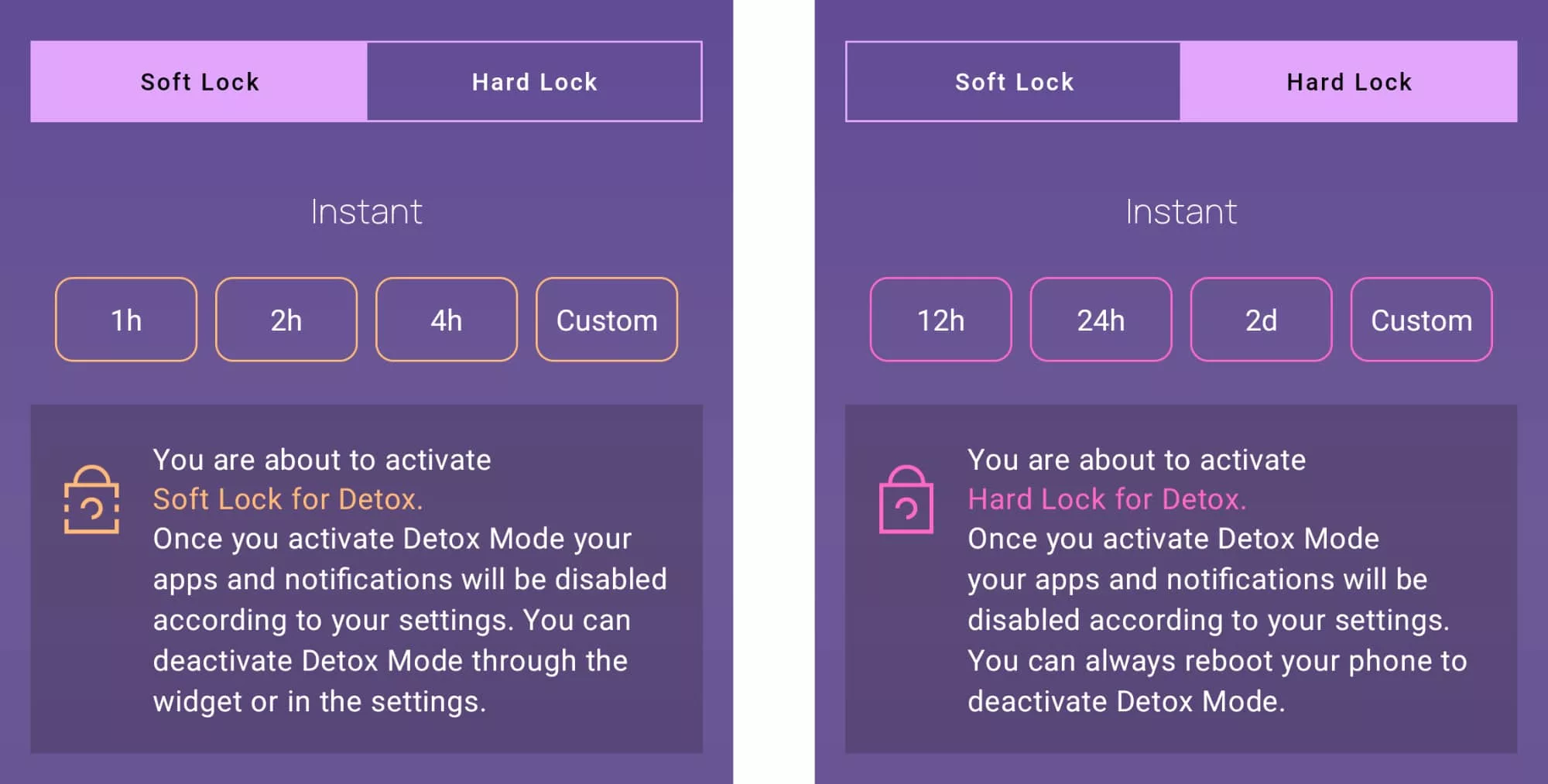Tap the Instant label above the 12h button

point(1181,212)
